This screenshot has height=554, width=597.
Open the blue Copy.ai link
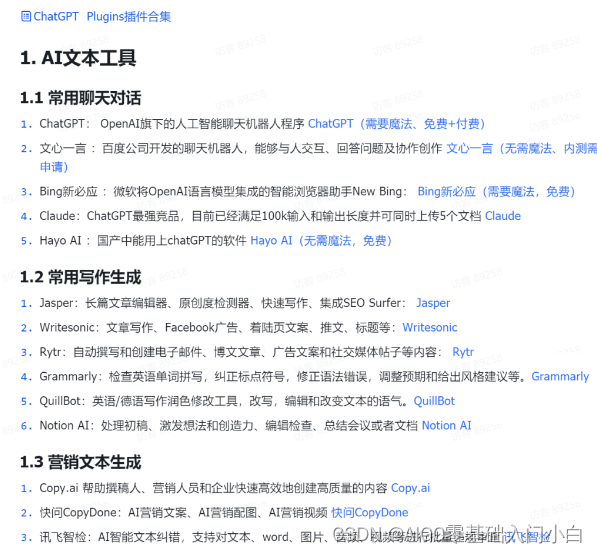pyautogui.click(x=410, y=488)
